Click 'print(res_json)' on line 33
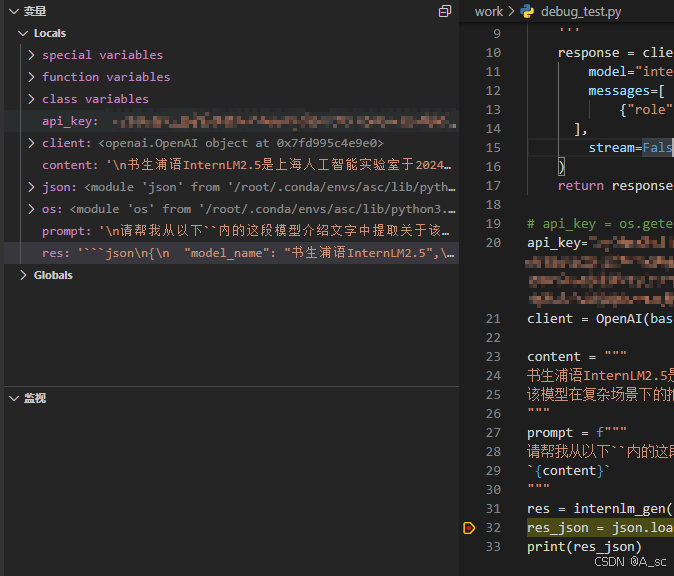Viewport: 674px width, 576px height. 585,547
